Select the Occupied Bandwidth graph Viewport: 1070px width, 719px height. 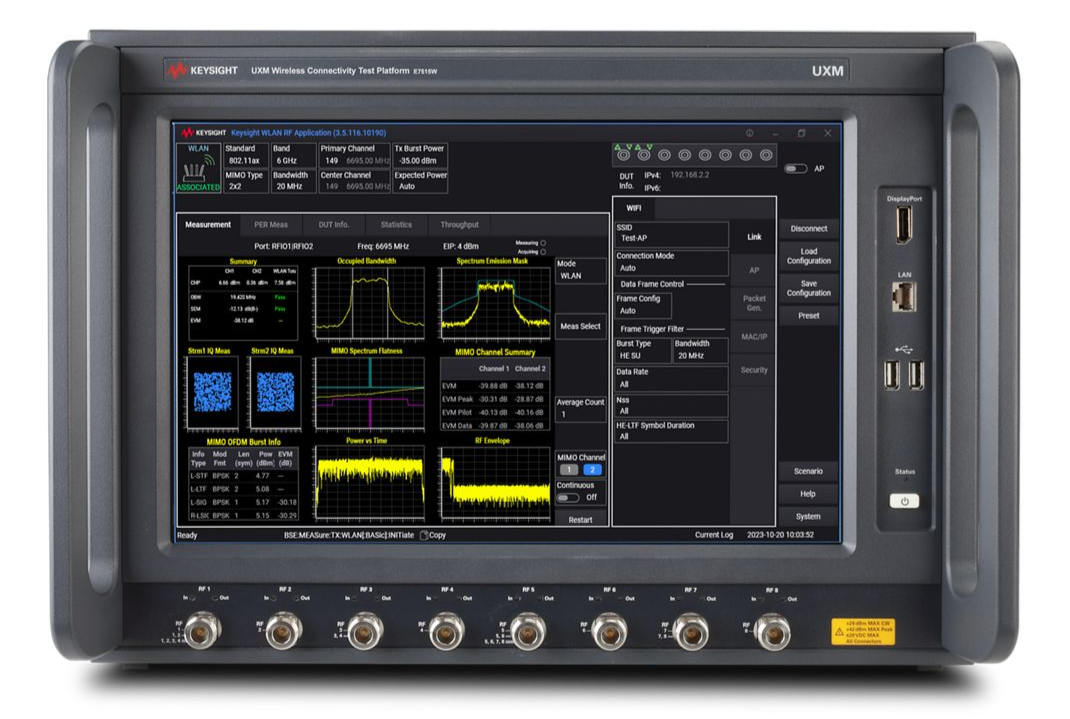click(x=368, y=304)
